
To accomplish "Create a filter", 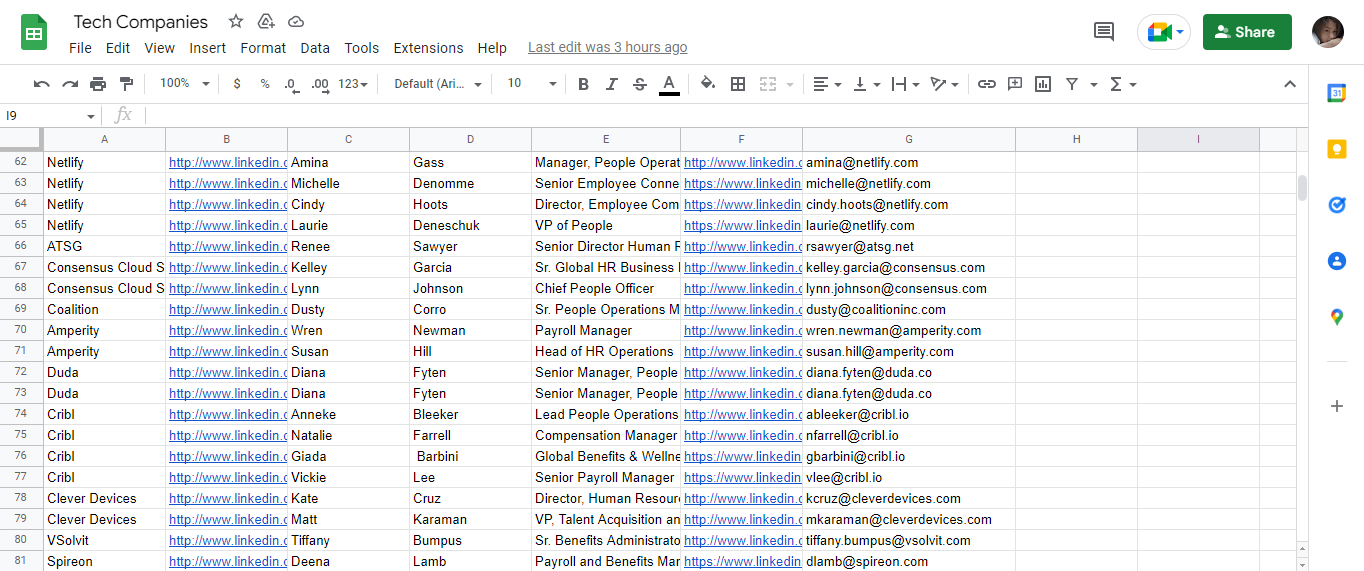I will [1072, 84].
